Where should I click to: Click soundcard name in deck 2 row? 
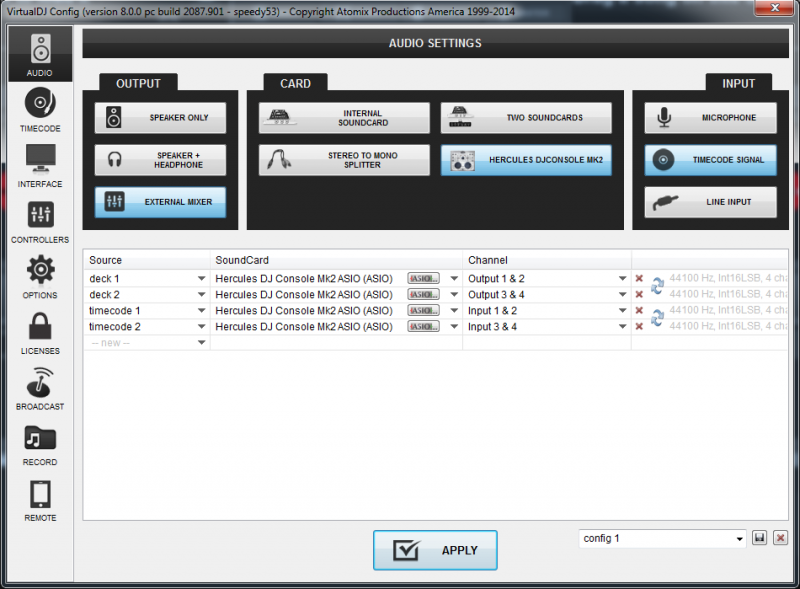pos(304,294)
